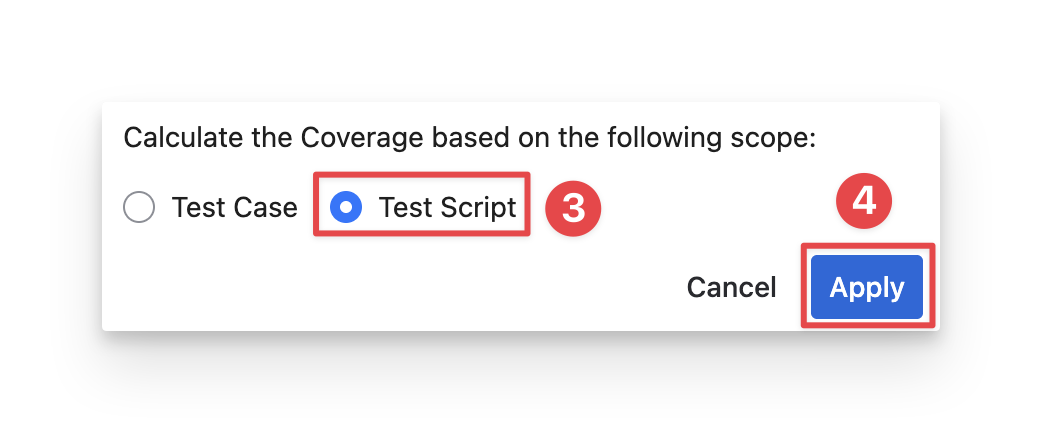Click the word "scope:" in the heading
This screenshot has height=433, width=1042.
(x=777, y=136)
